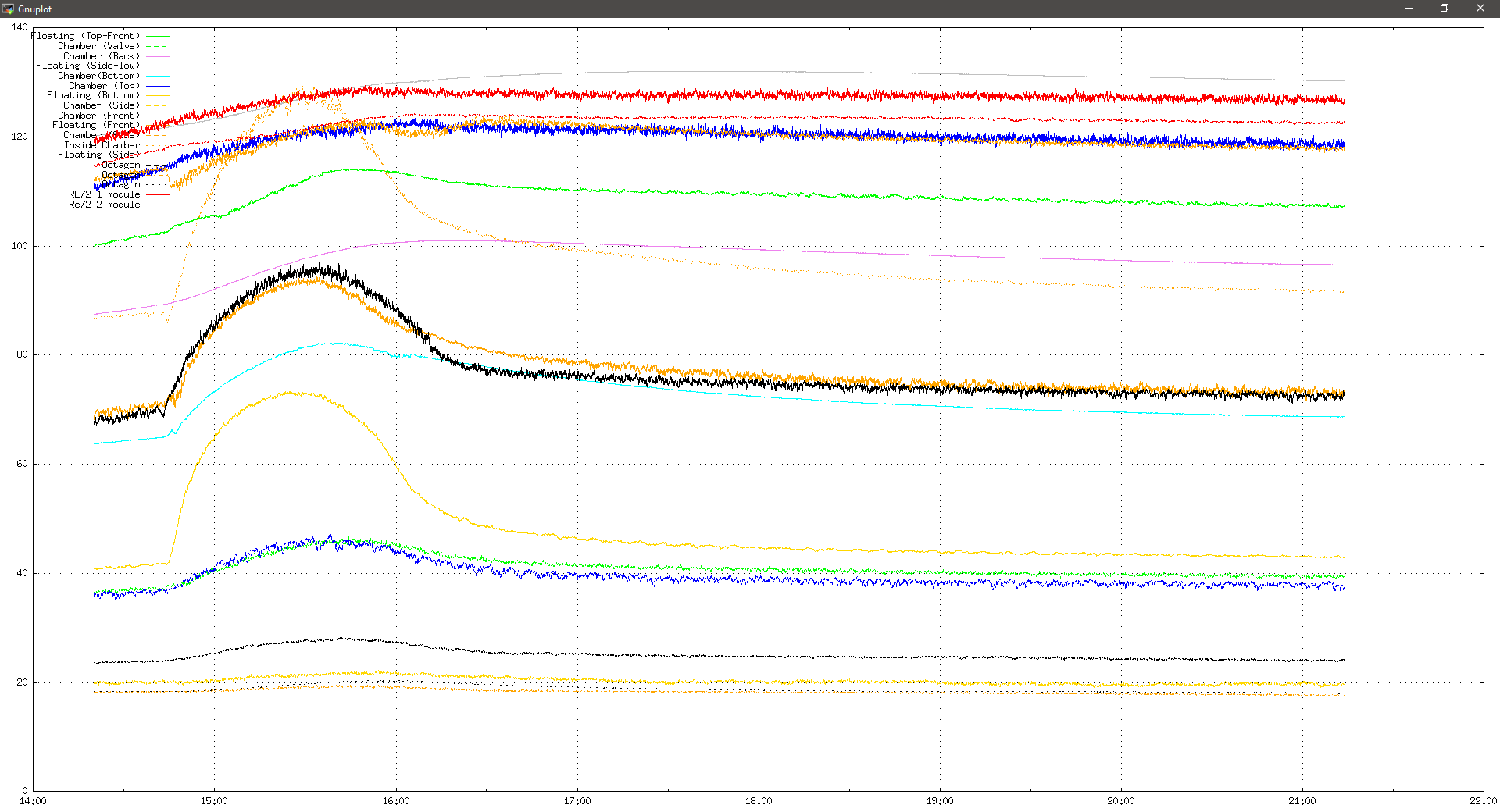Viewport: 1500px width, 812px height.
Task: Toggle the Chamber (Front) legend entry
Action: [x=113, y=116]
